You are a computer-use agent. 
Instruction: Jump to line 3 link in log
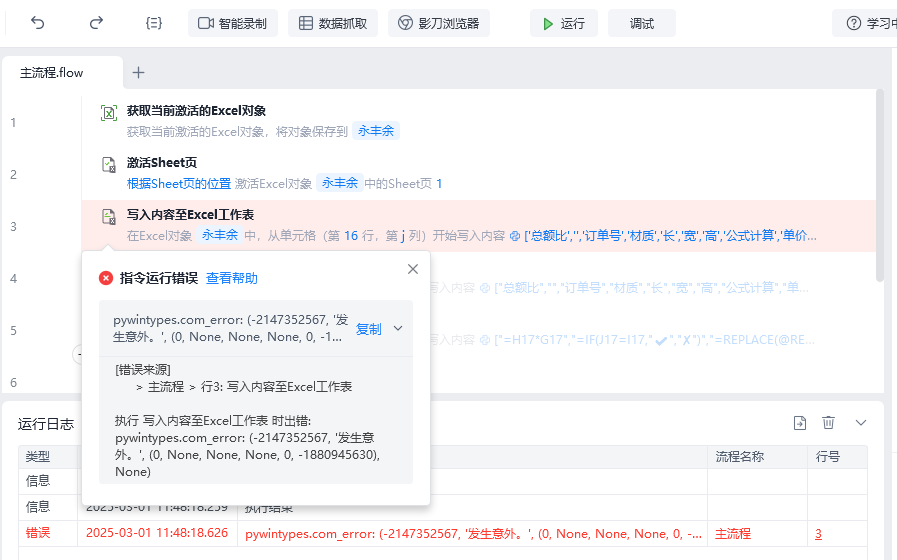pos(819,534)
